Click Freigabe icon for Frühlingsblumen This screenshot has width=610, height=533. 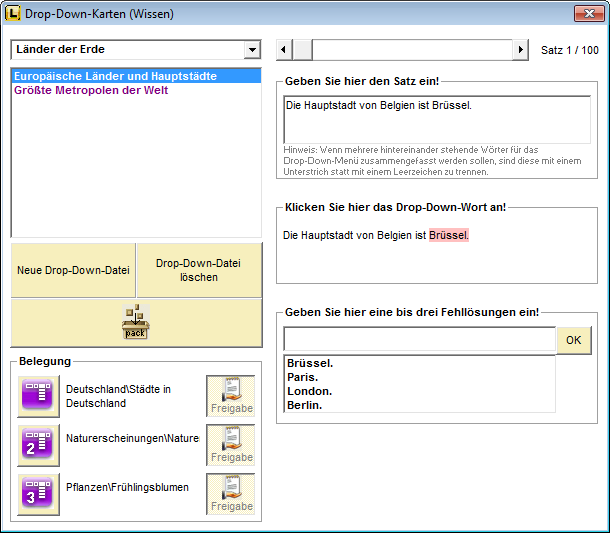tap(231, 494)
